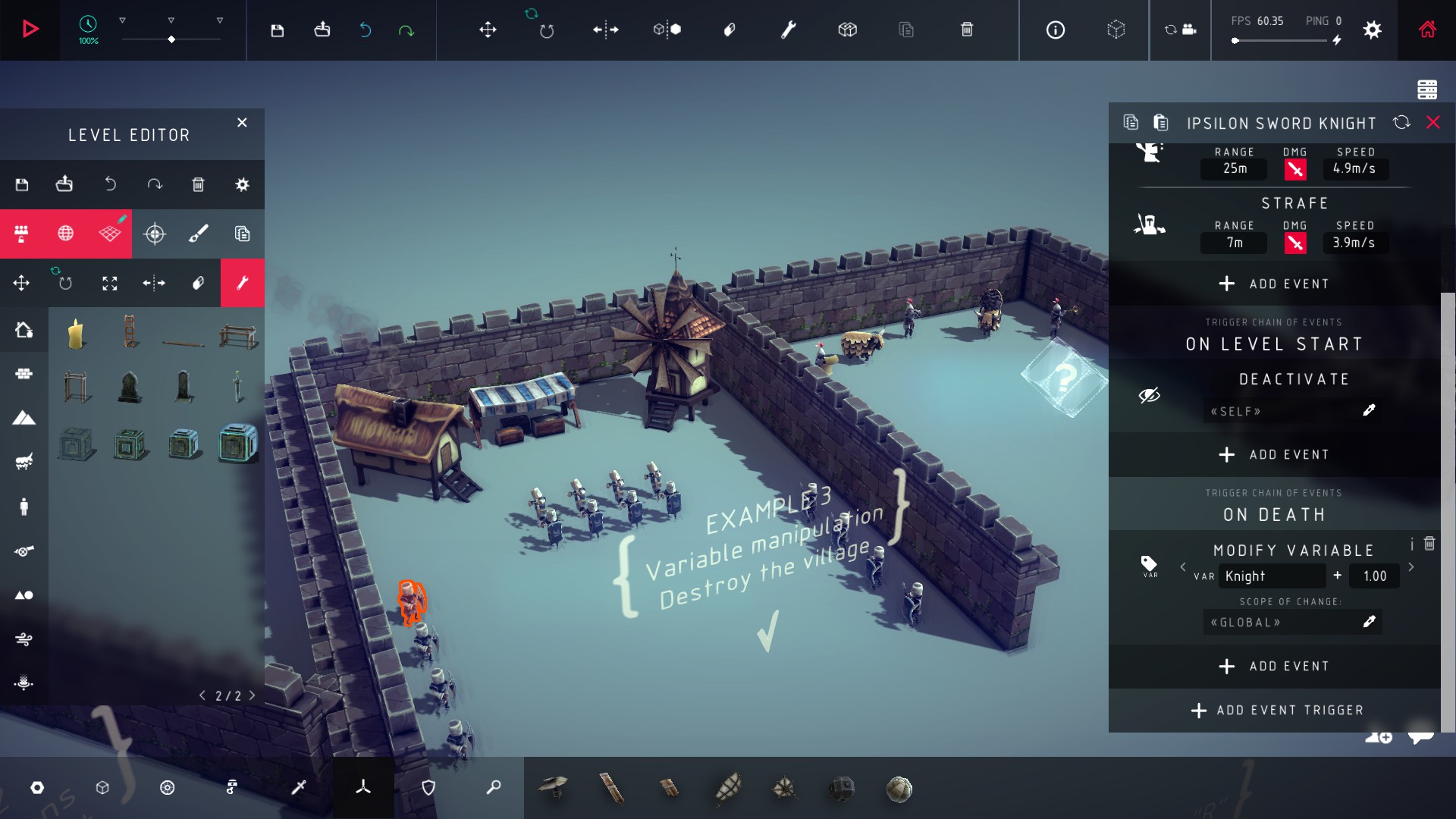
Task: Open the settings gear near FPS counter
Action: pyautogui.click(x=1372, y=30)
